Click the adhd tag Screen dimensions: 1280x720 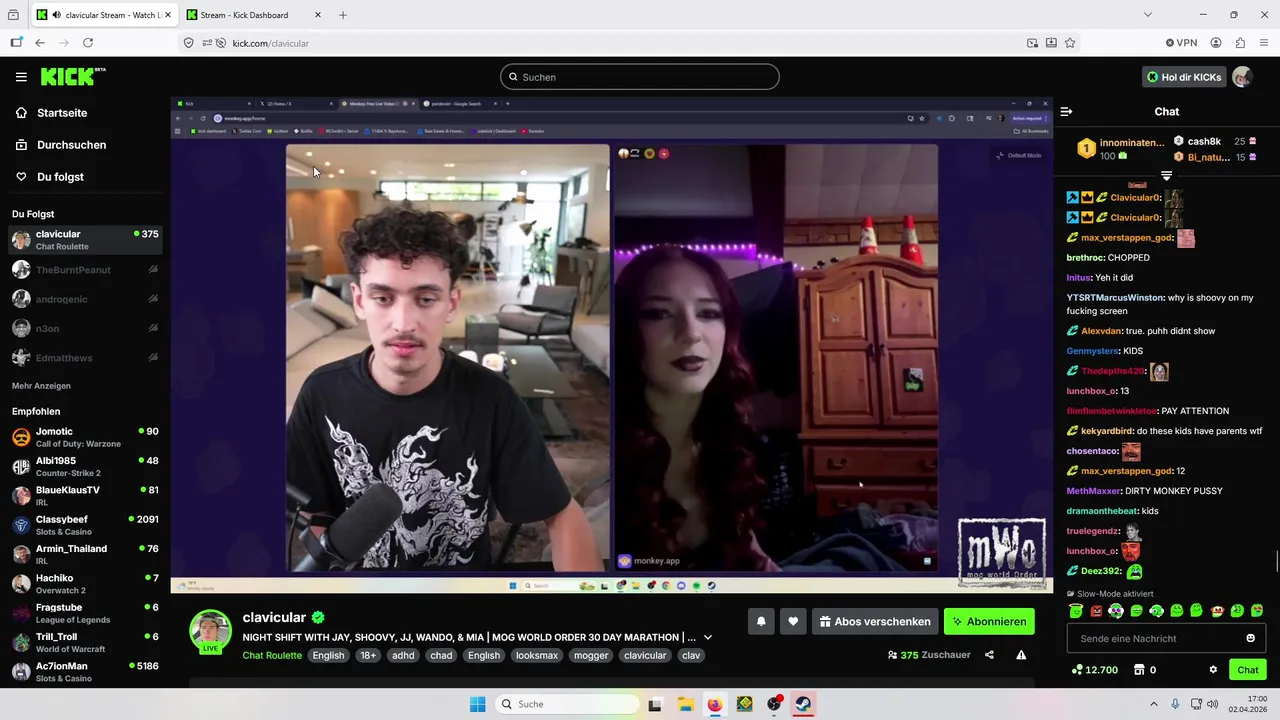click(x=403, y=655)
